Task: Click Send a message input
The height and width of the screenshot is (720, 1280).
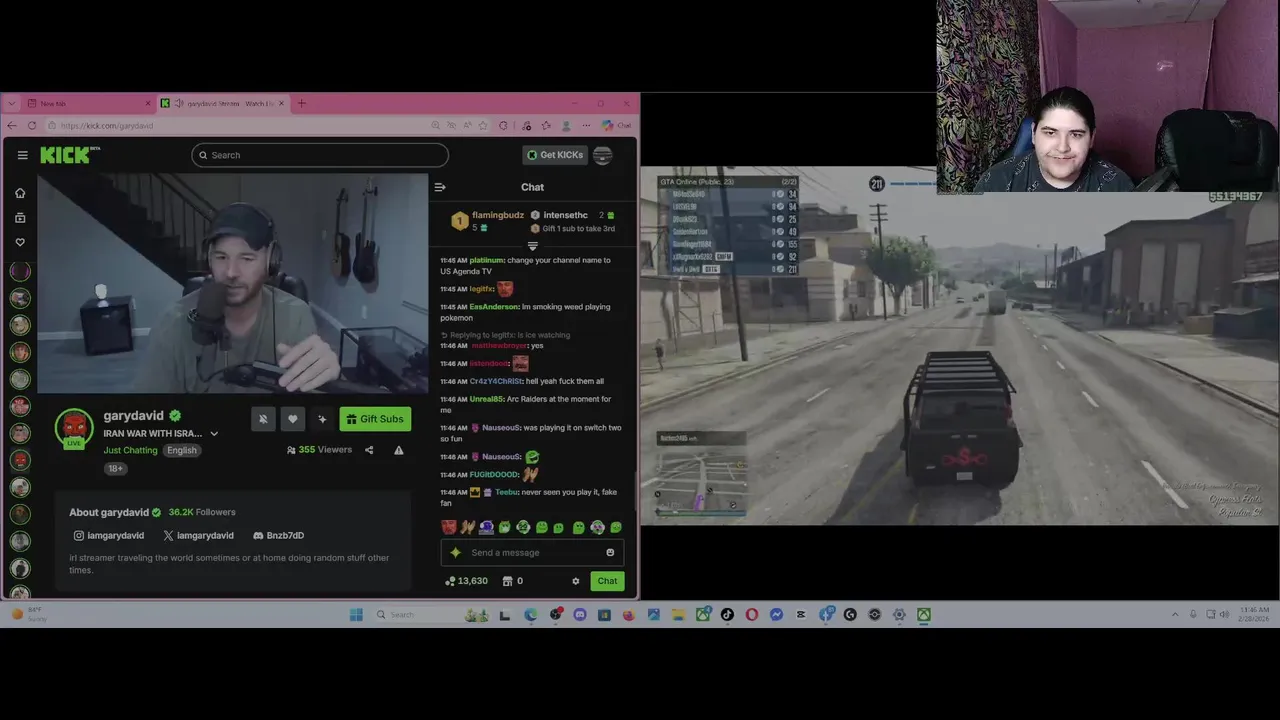Action: click(x=532, y=553)
